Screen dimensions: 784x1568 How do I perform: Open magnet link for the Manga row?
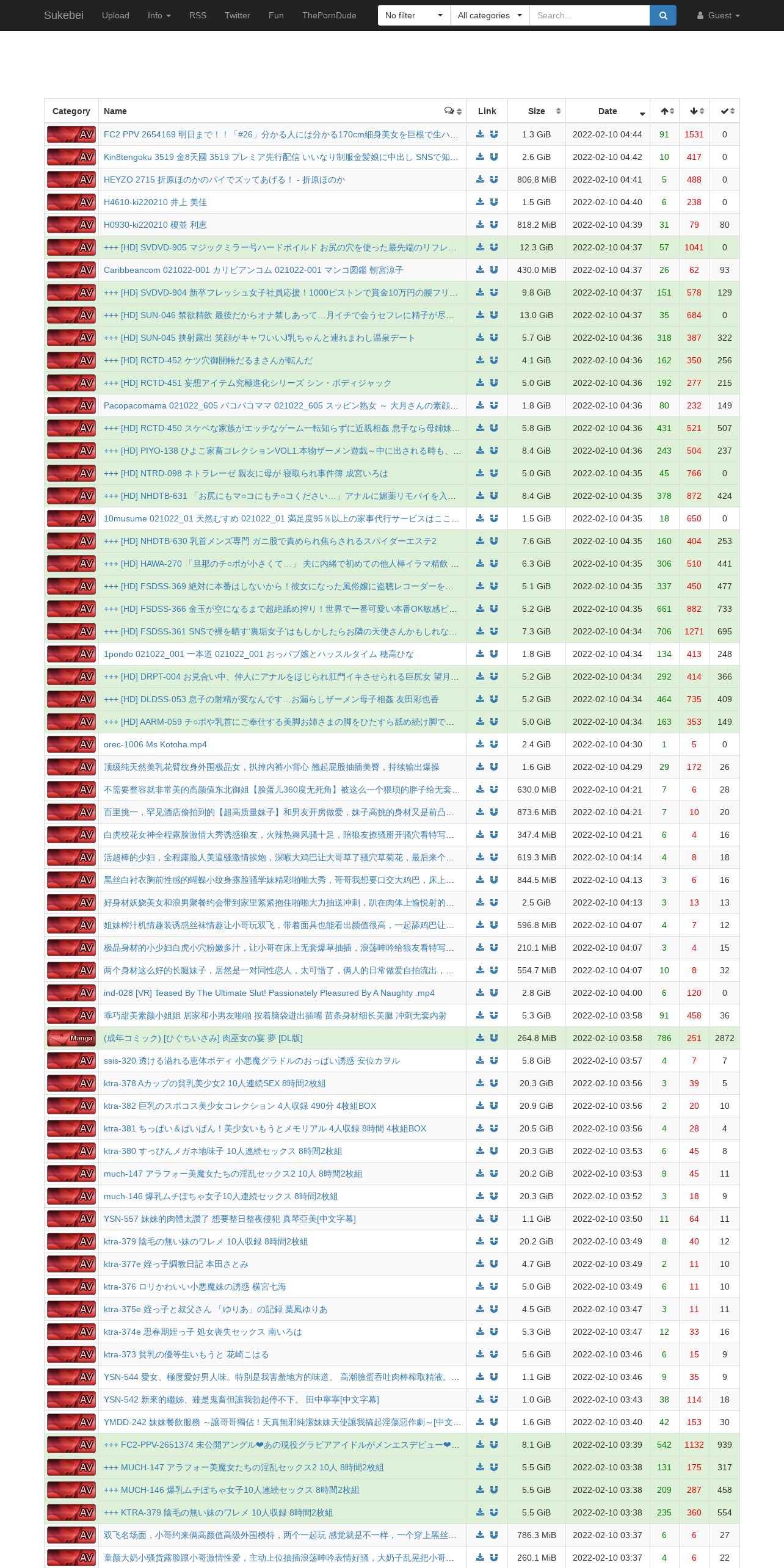tap(494, 1038)
